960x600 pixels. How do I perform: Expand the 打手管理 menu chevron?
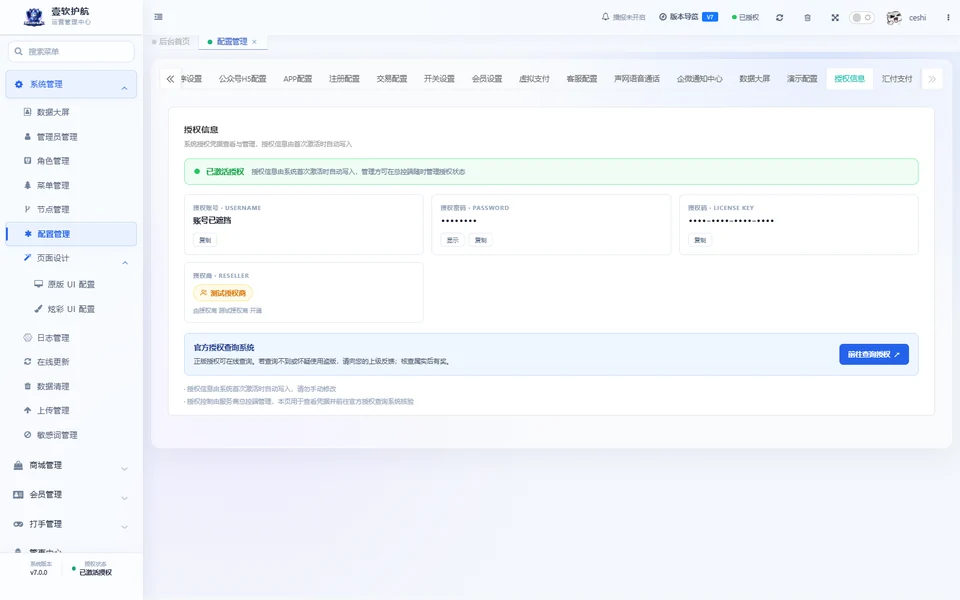click(124, 527)
